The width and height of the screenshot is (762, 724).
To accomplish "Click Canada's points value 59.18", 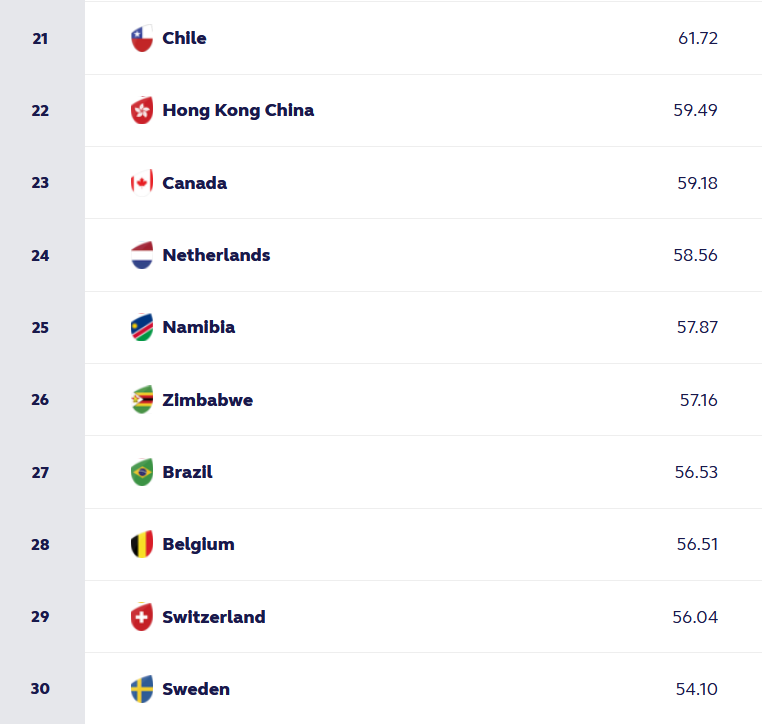I will tap(697, 183).
